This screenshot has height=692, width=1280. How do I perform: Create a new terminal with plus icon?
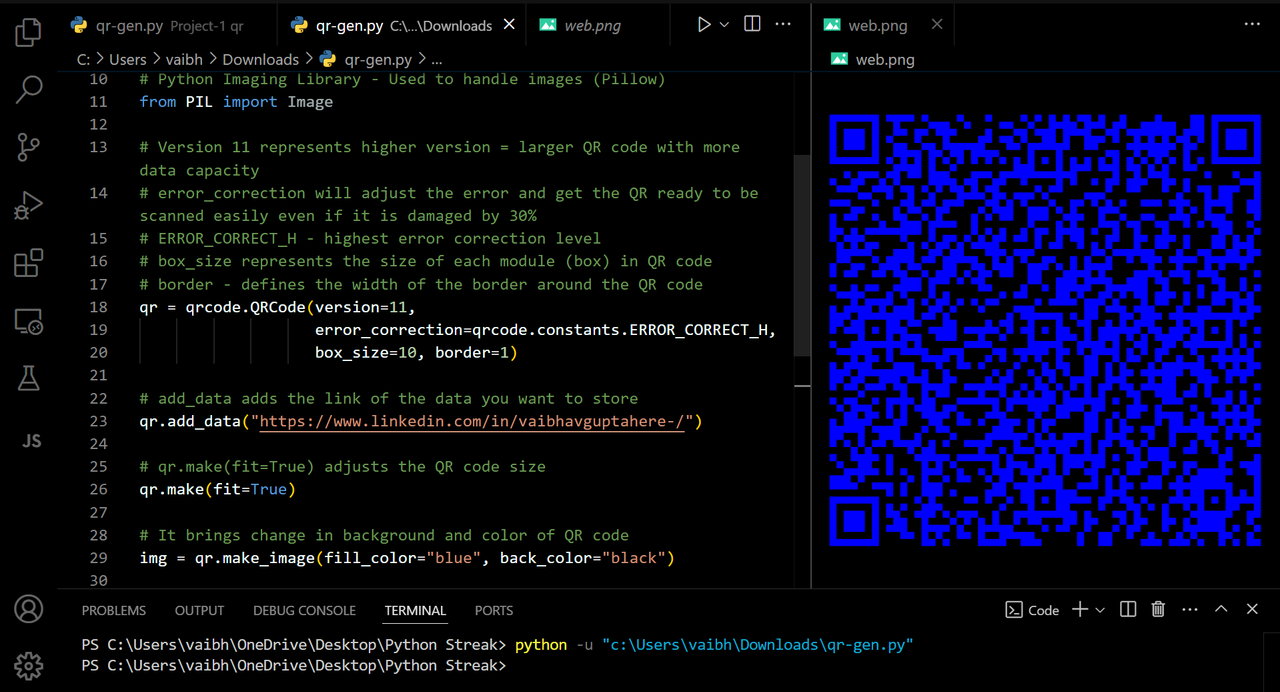tap(1080, 609)
